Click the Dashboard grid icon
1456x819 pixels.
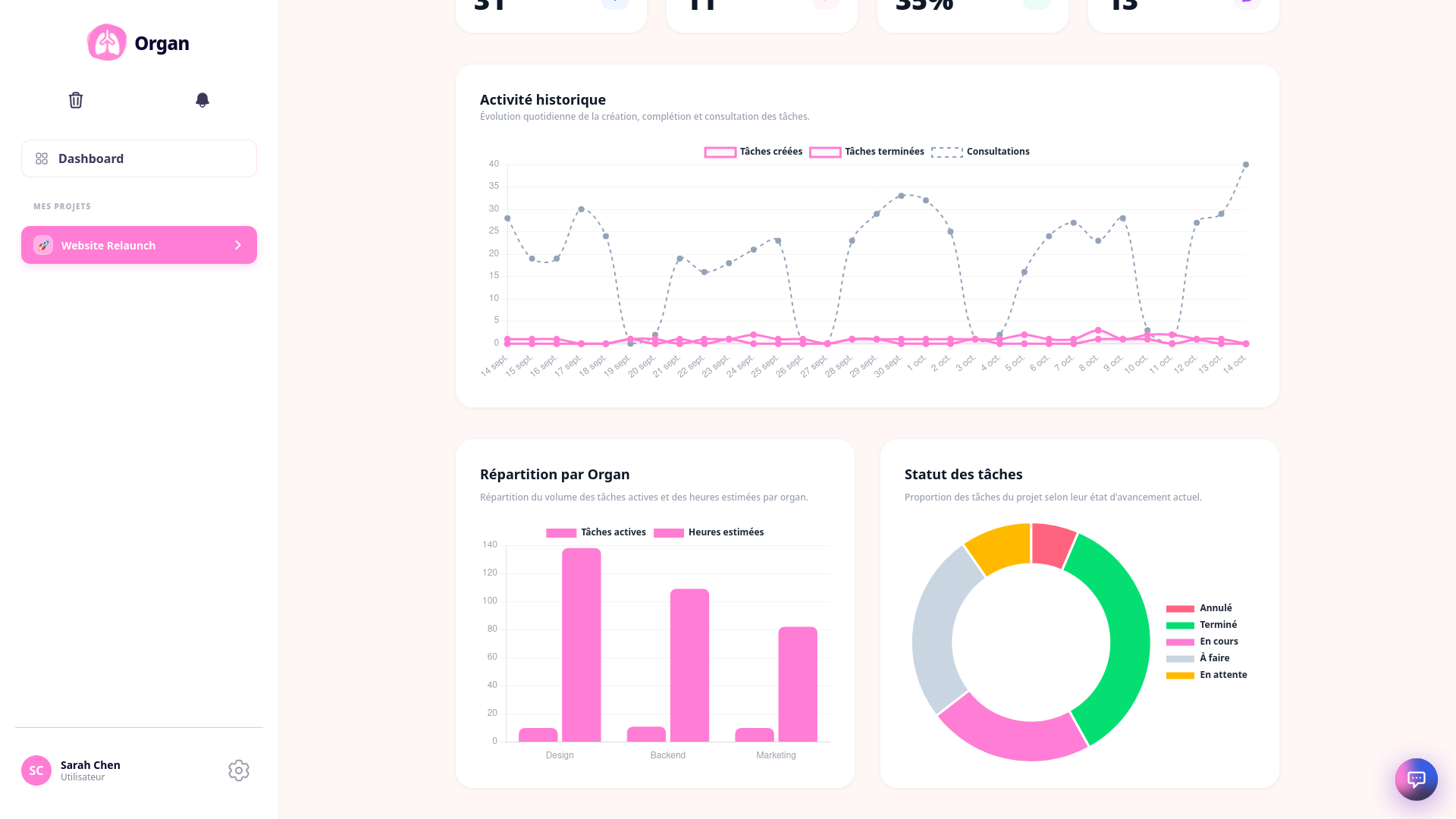42,158
